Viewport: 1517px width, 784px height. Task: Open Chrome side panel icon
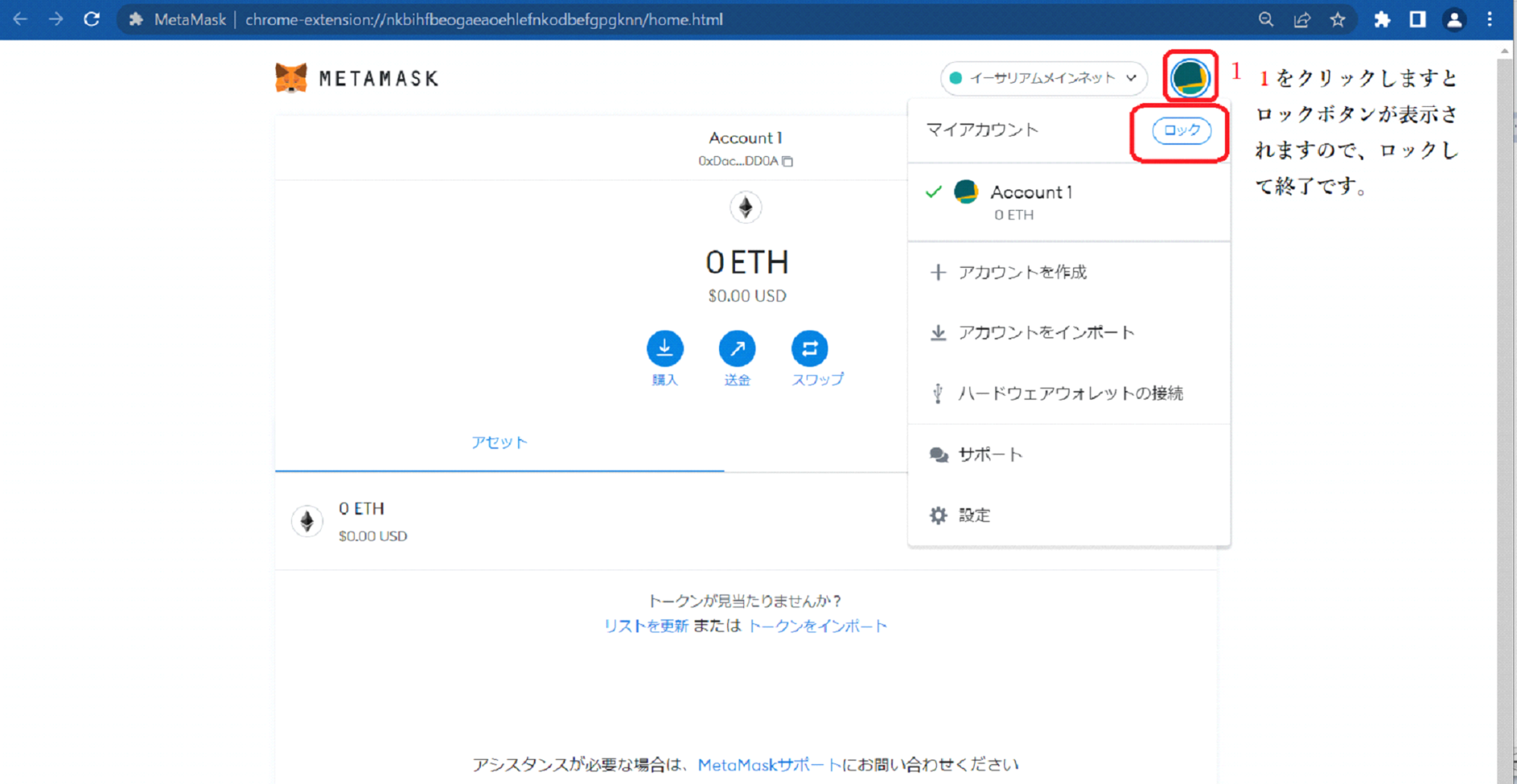[x=1418, y=20]
